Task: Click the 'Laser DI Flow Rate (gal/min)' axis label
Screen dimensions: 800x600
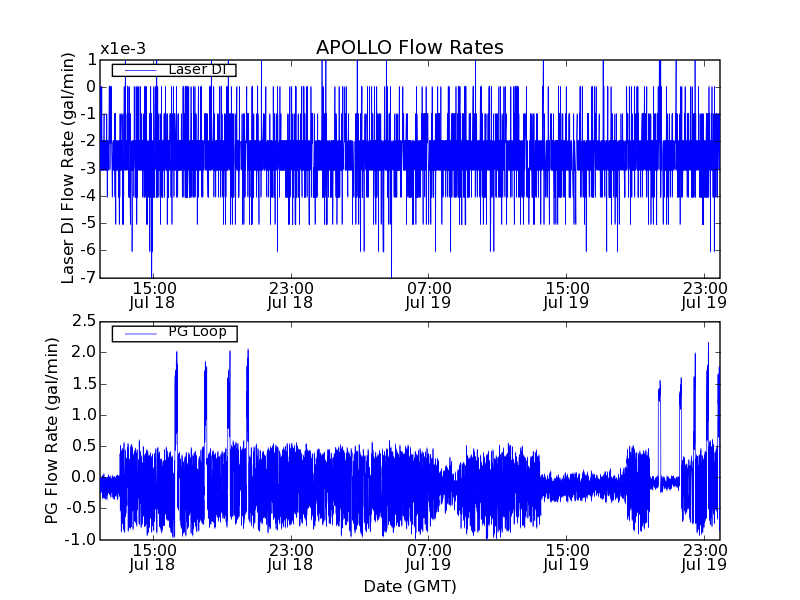Action: click(x=67, y=168)
